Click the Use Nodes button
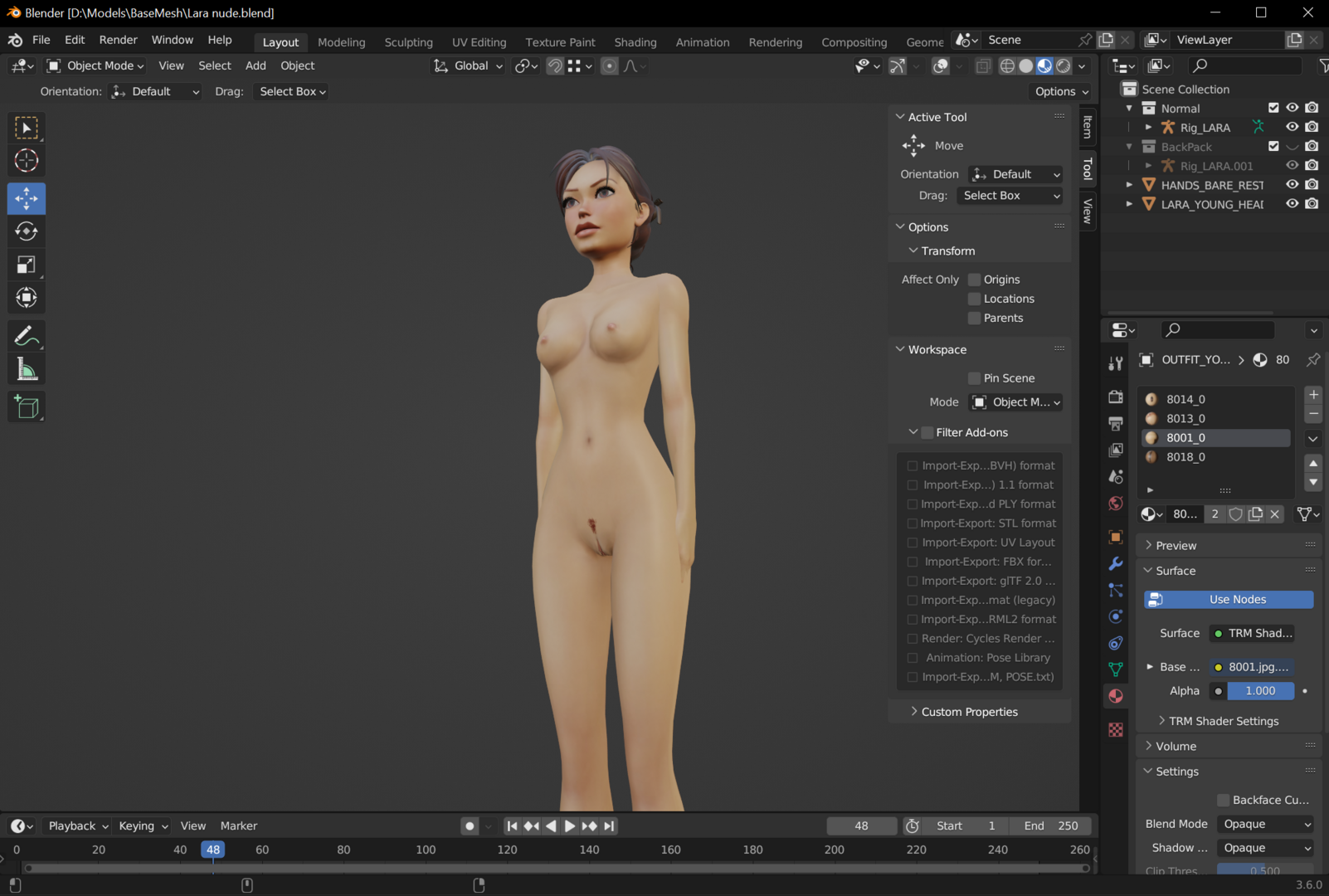This screenshot has height=896, width=1329. (x=1229, y=599)
